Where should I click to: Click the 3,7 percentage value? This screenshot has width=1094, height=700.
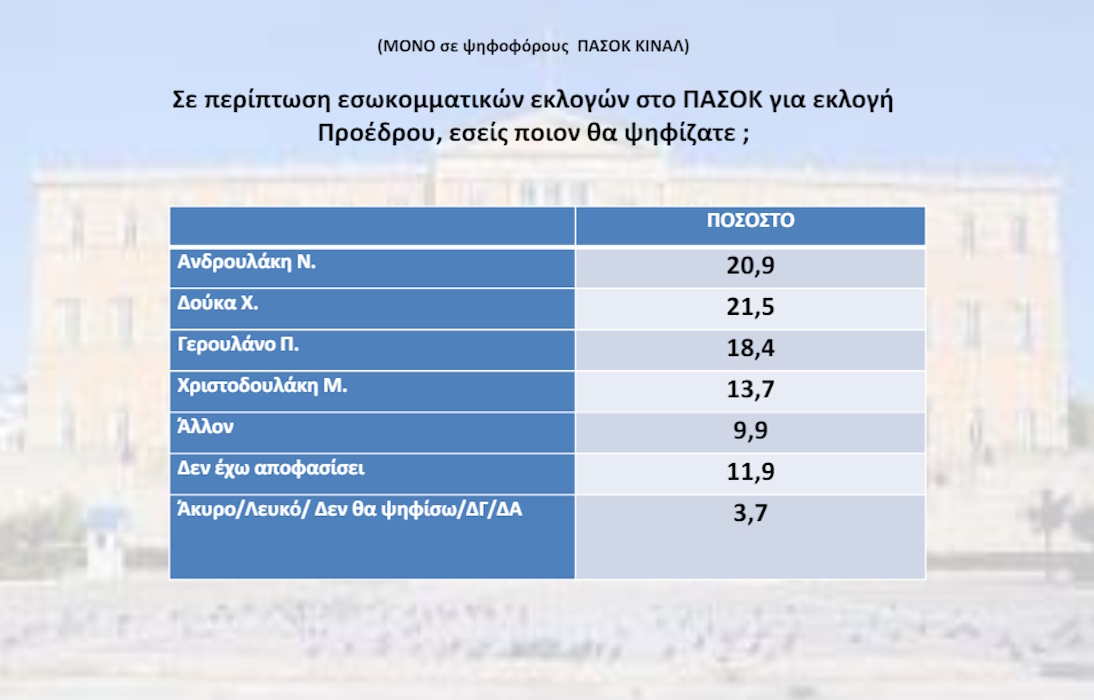click(x=750, y=513)
